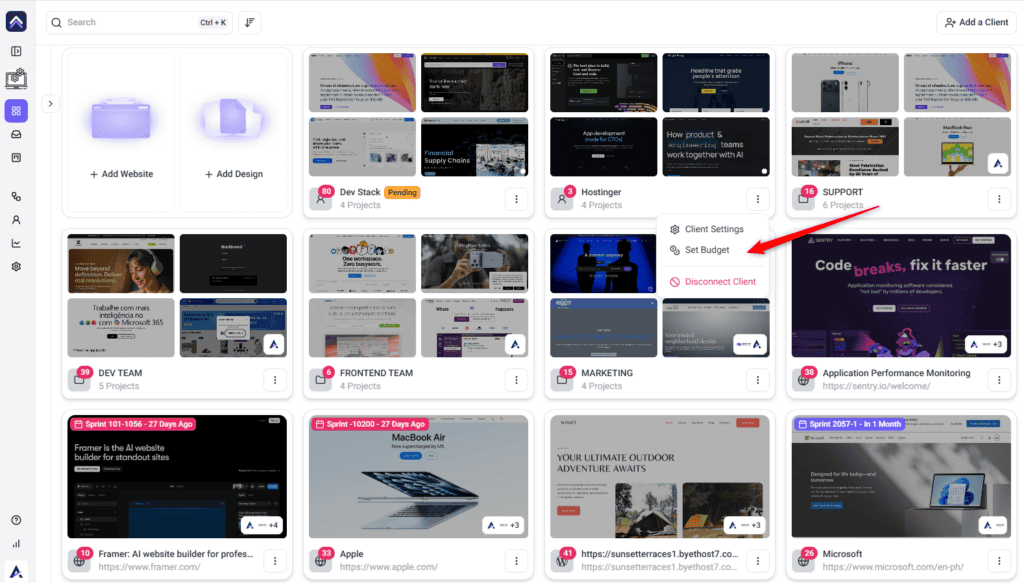1024x583 pixels.
Task: Click the Sprint 2057-1 In 1 Month tag
Action: [x=849, y=424]
